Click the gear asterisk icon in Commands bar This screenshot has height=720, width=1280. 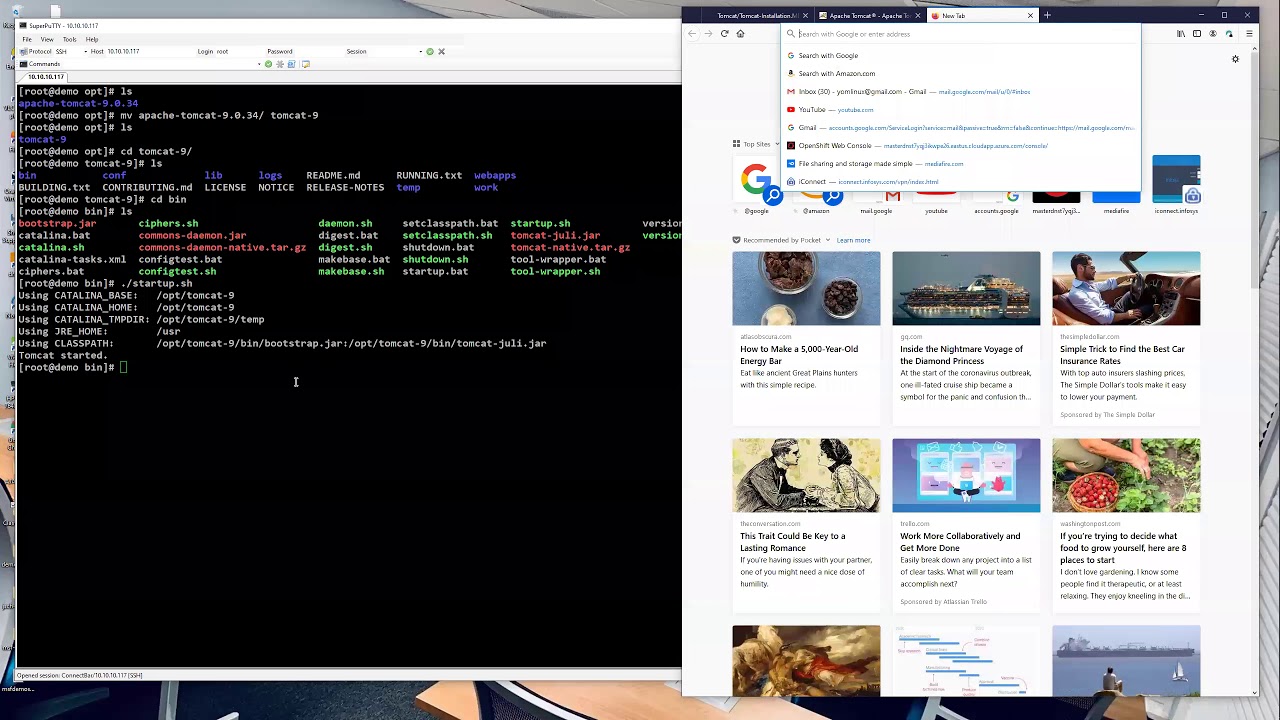coord(280,64)
